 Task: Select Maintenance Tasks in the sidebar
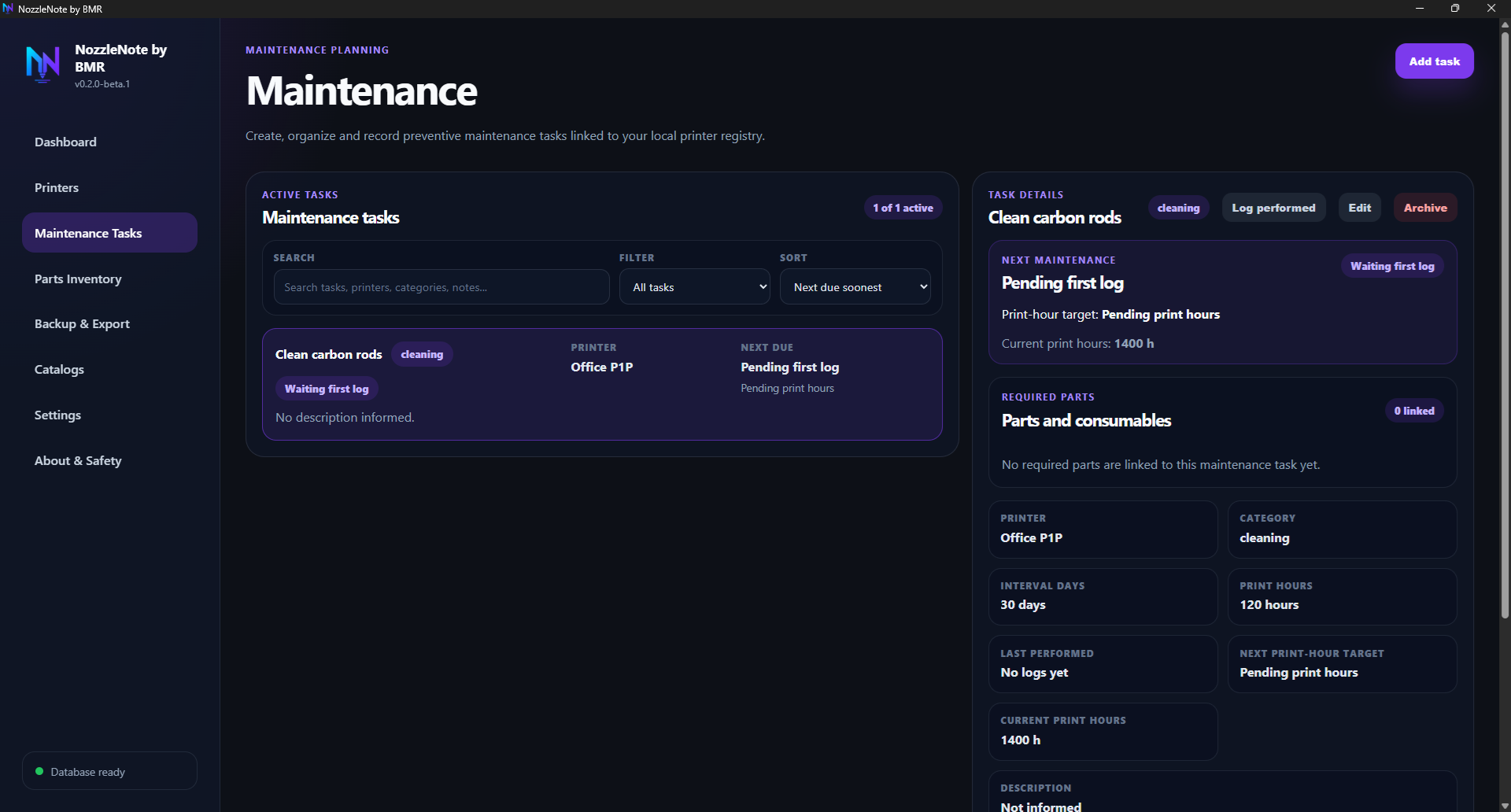(x=109, y=233)
